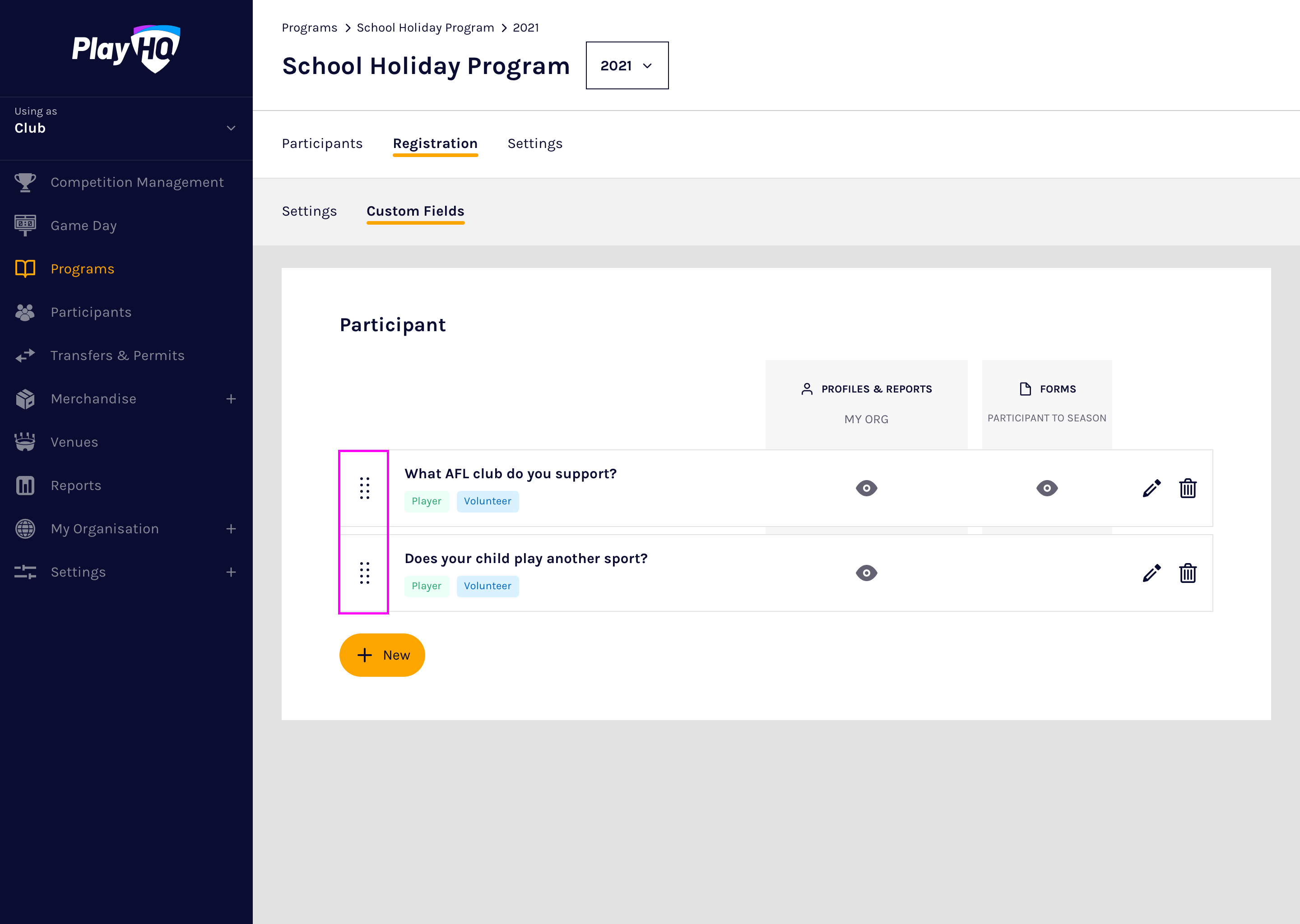Click the New custom field button
This screenshot has height=924, width=1300.
coord(382,655)
